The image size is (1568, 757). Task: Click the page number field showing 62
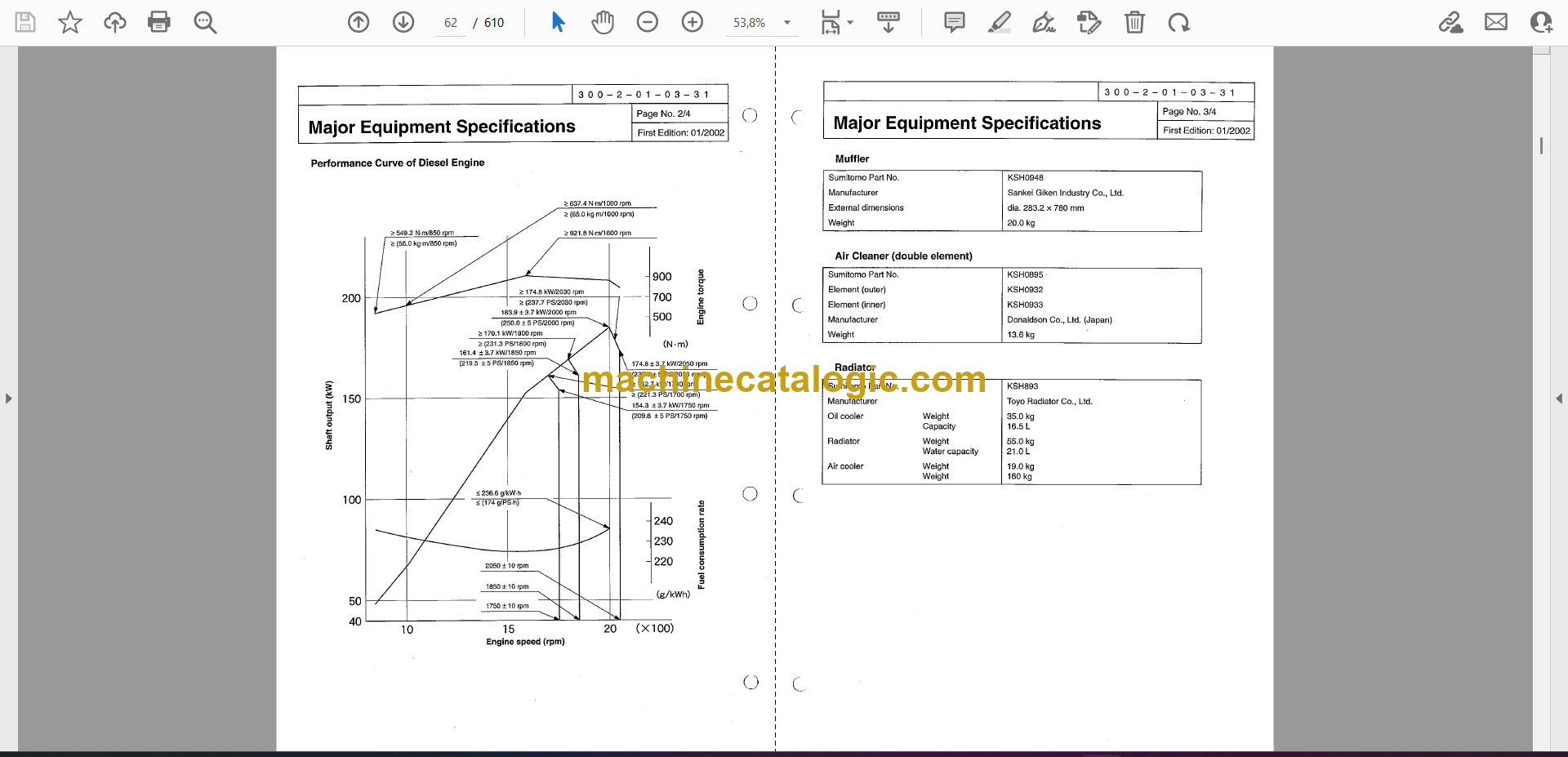coord(451,23)
